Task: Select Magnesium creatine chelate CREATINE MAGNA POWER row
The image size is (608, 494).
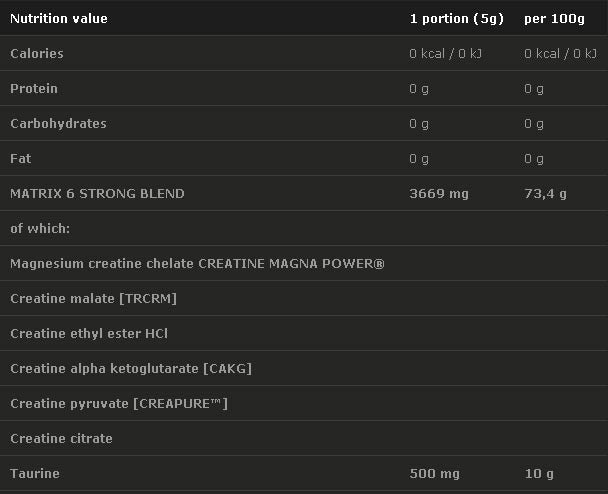Action: pos(197,263)
